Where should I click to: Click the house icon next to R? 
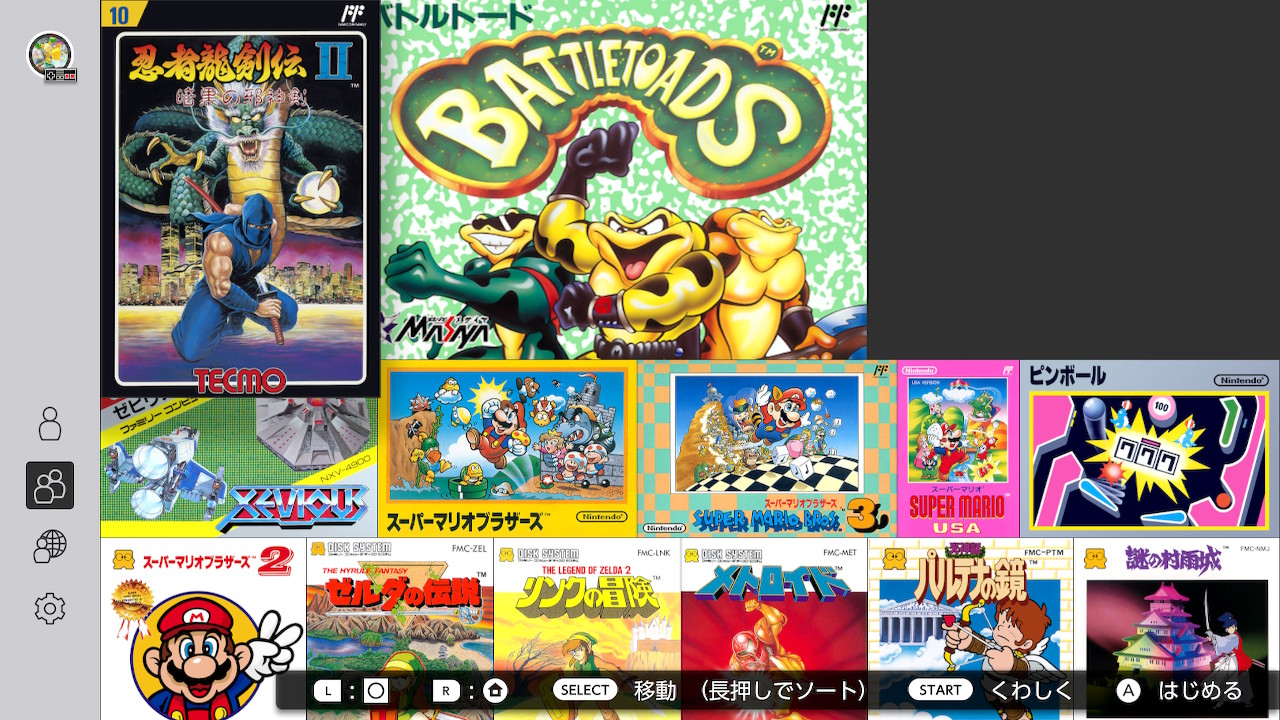coord(495,690)
